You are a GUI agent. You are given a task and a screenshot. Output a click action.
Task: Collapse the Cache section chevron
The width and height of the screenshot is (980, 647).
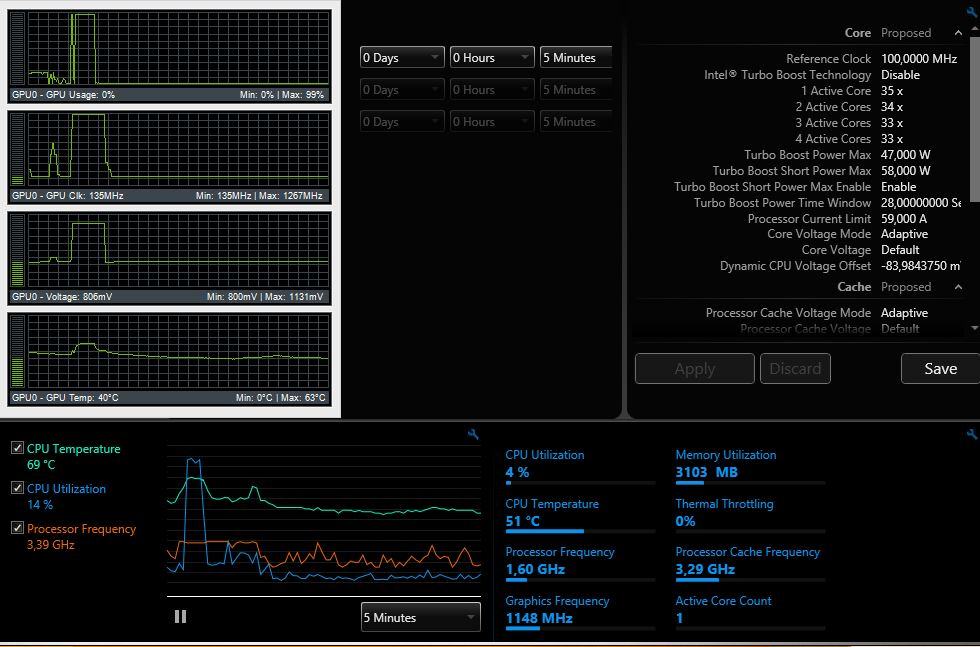tap(958, 287)
